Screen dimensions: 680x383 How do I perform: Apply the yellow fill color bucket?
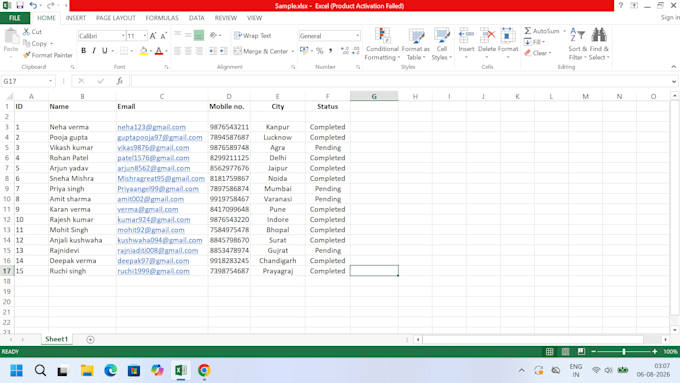(143, 51)
